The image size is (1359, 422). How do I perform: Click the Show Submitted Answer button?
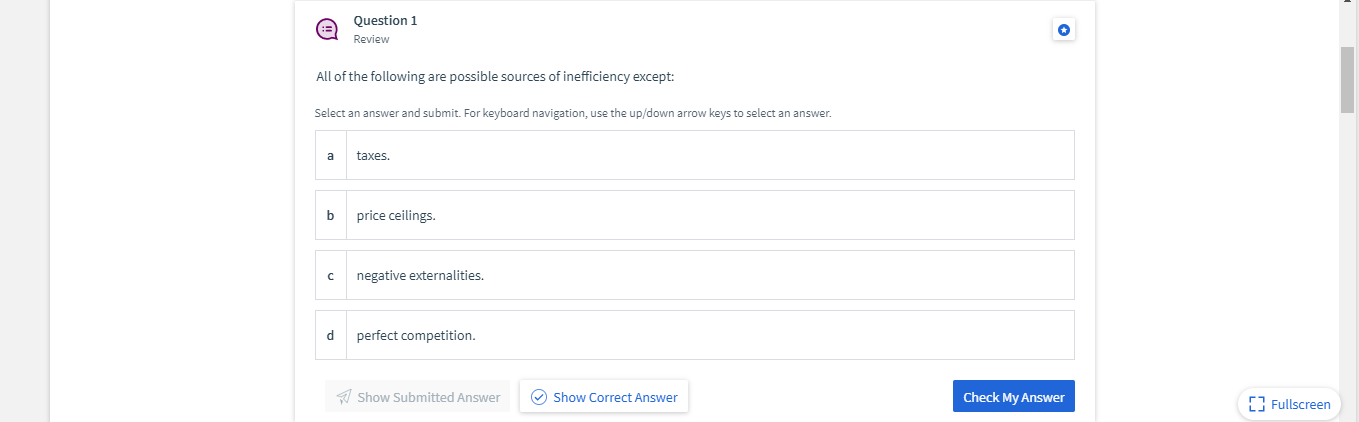[428, 397]
